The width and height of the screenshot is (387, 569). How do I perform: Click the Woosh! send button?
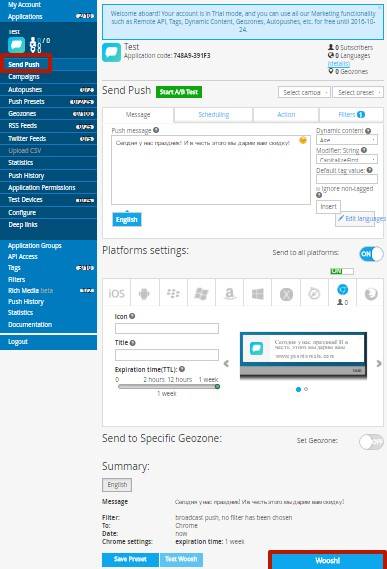tap(327, 561)
